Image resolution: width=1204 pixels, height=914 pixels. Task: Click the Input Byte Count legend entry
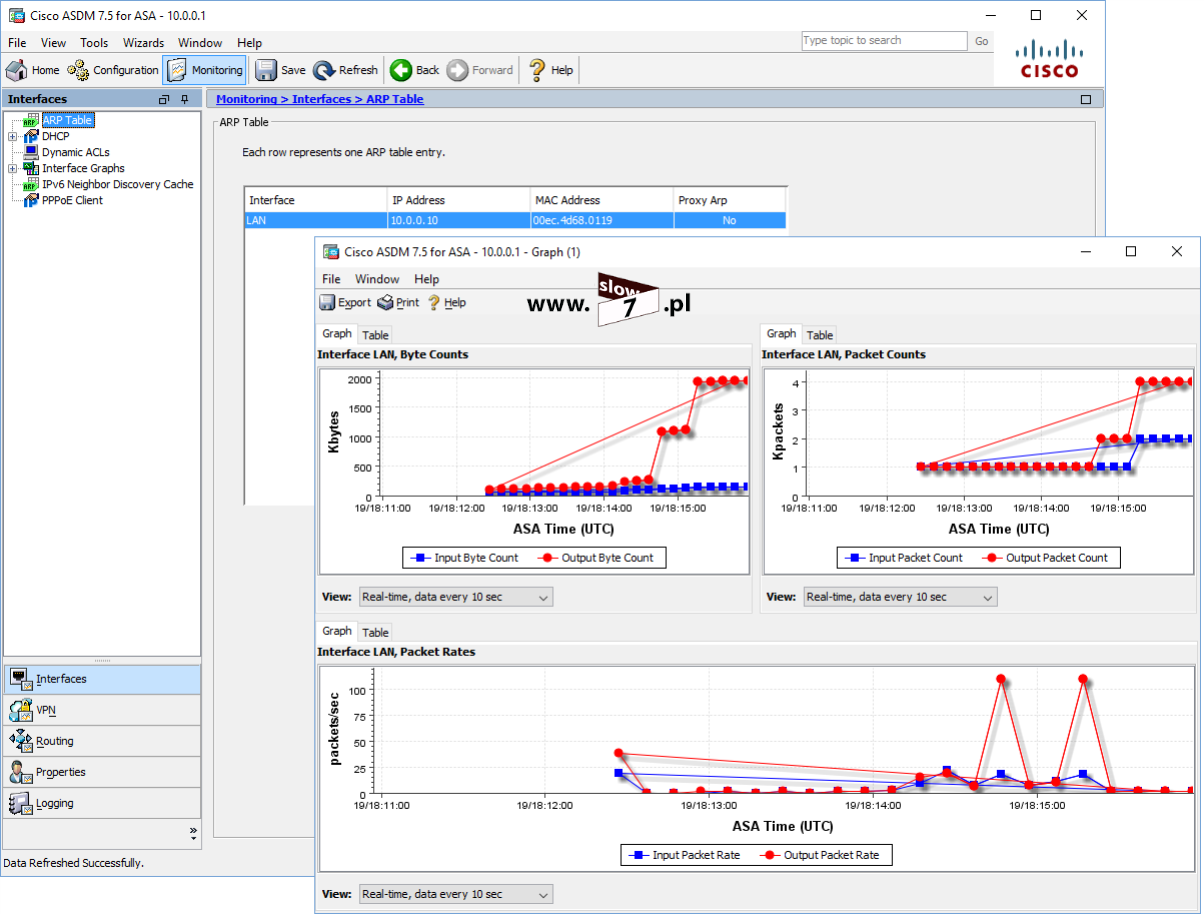pos(465,558)
